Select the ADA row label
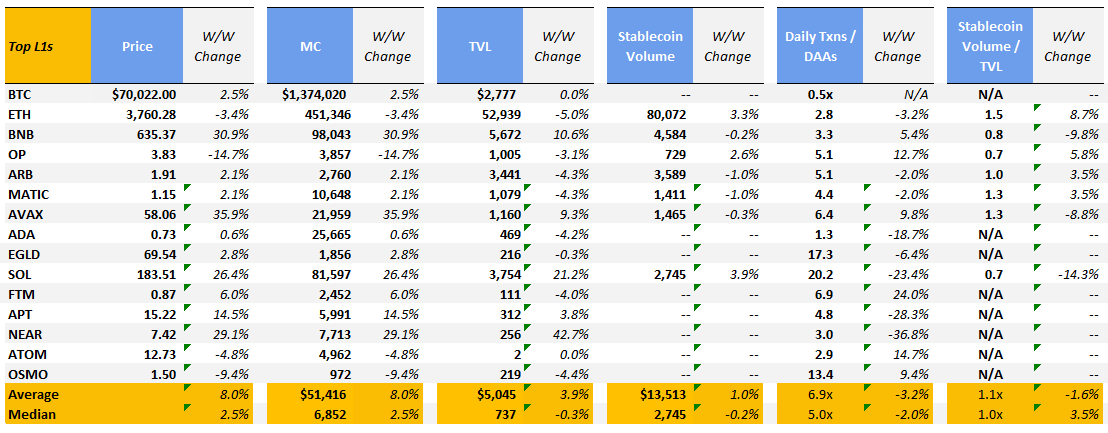This screenshot has width=1108, height=433. pyautogui.click(x=20, y=234)
